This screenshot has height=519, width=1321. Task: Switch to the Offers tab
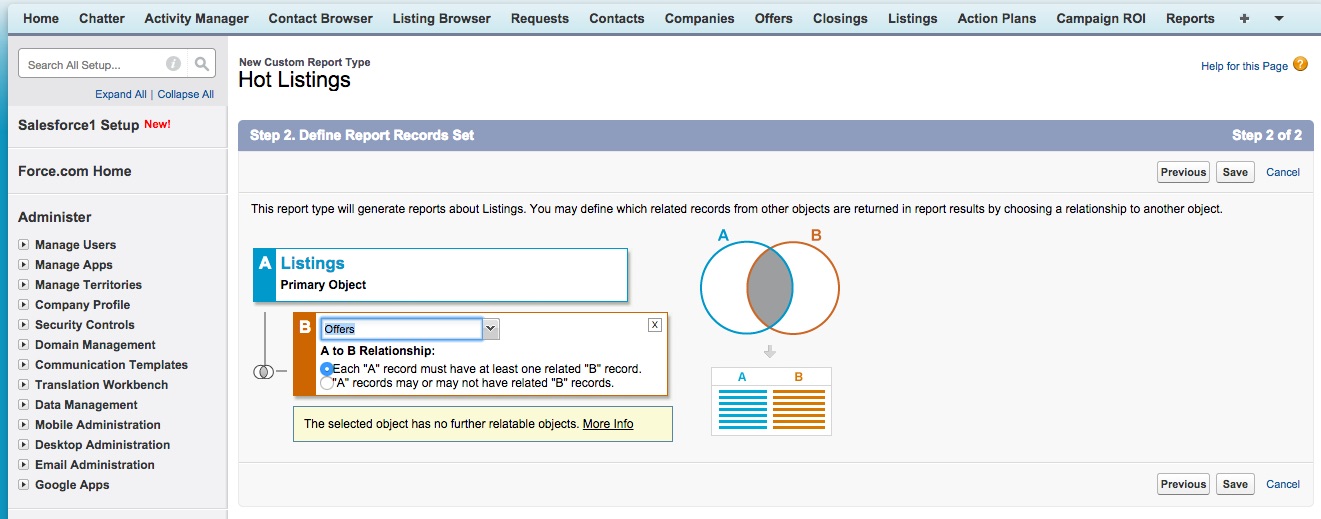tap(774, 18)
